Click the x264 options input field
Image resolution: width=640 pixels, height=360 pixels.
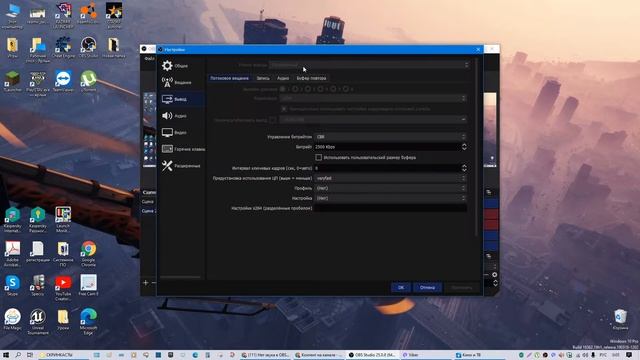coord(390,208)
